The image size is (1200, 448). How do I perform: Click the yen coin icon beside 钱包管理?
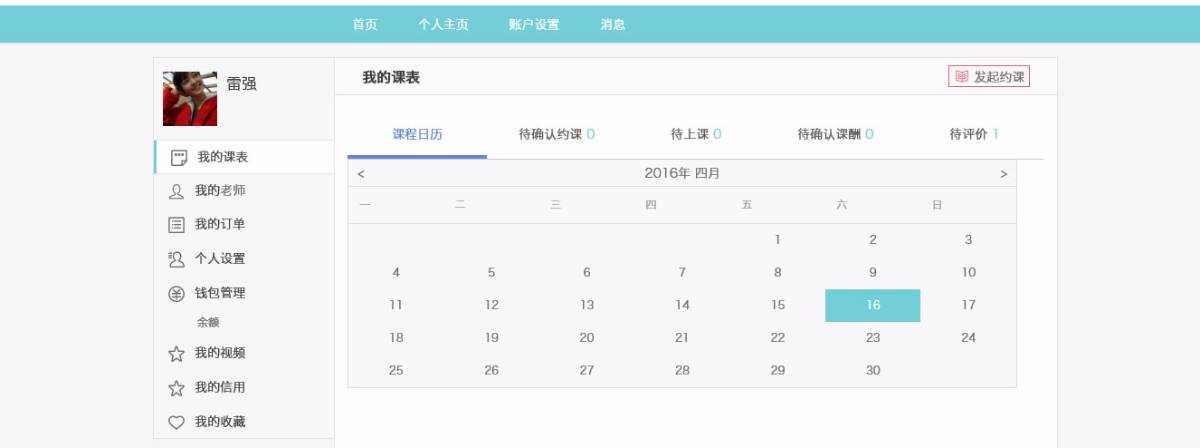tap(176, 294)
